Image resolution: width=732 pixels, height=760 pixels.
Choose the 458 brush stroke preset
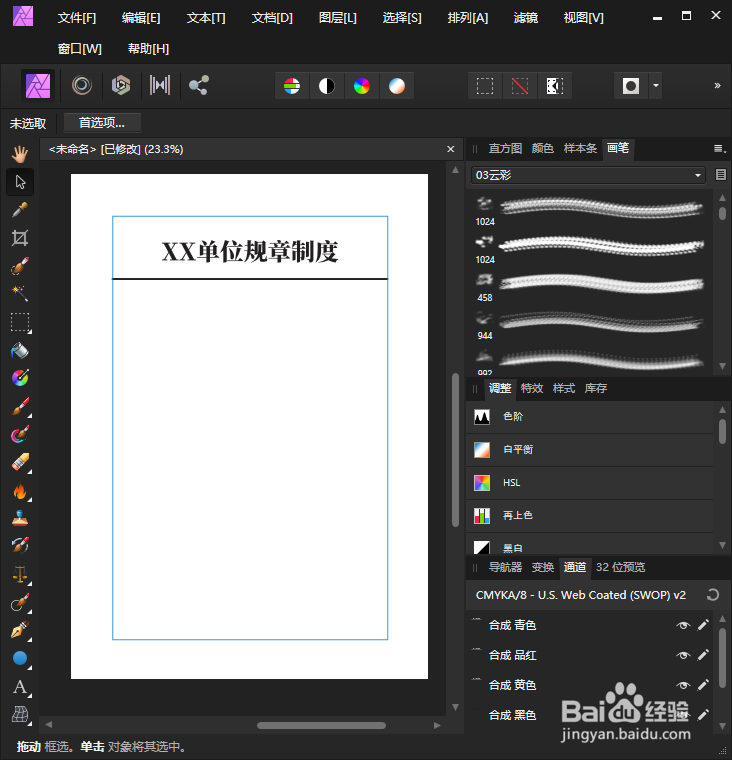pyautogui.click(x=589, y=286)
